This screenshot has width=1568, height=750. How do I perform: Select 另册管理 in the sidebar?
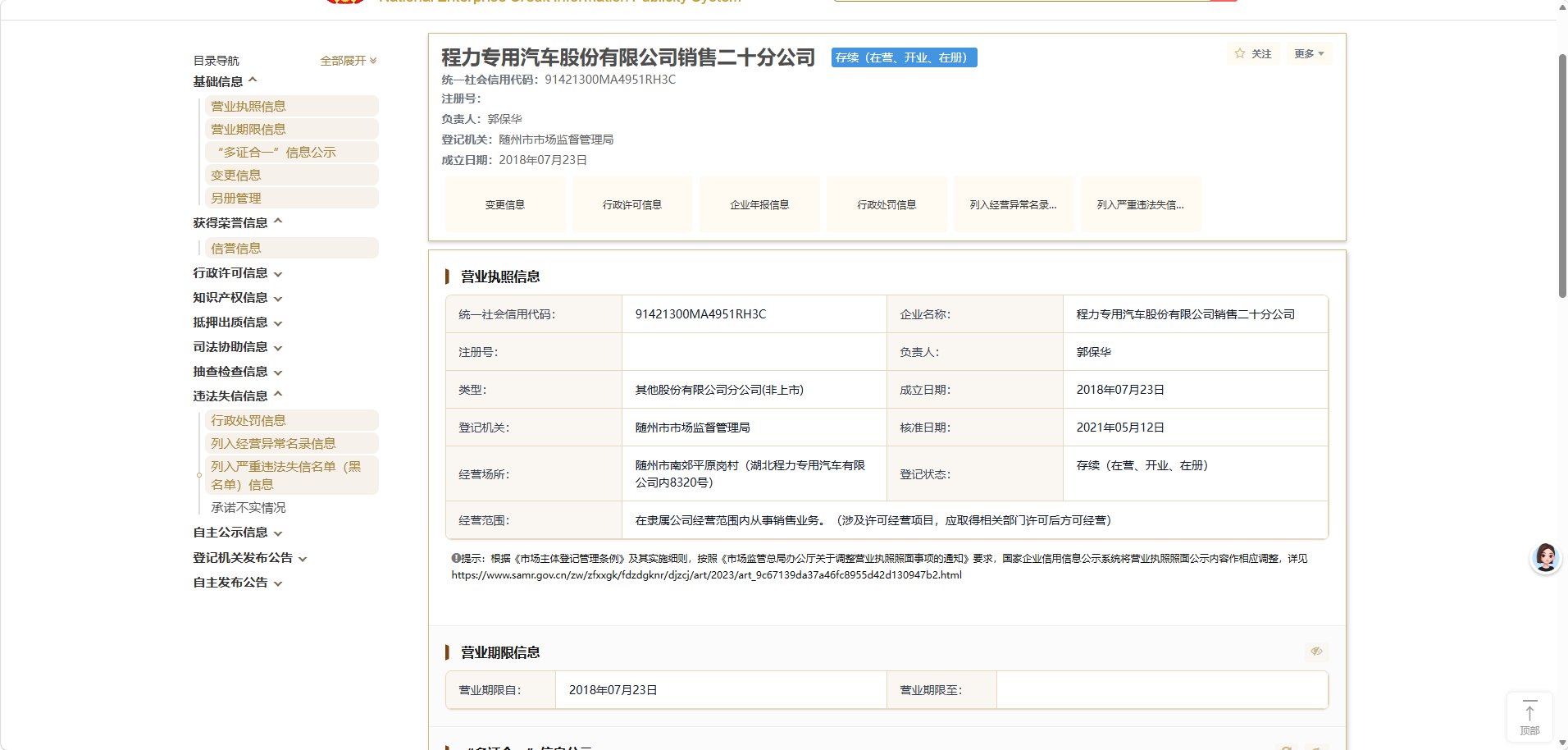click(x=292, y=198)
